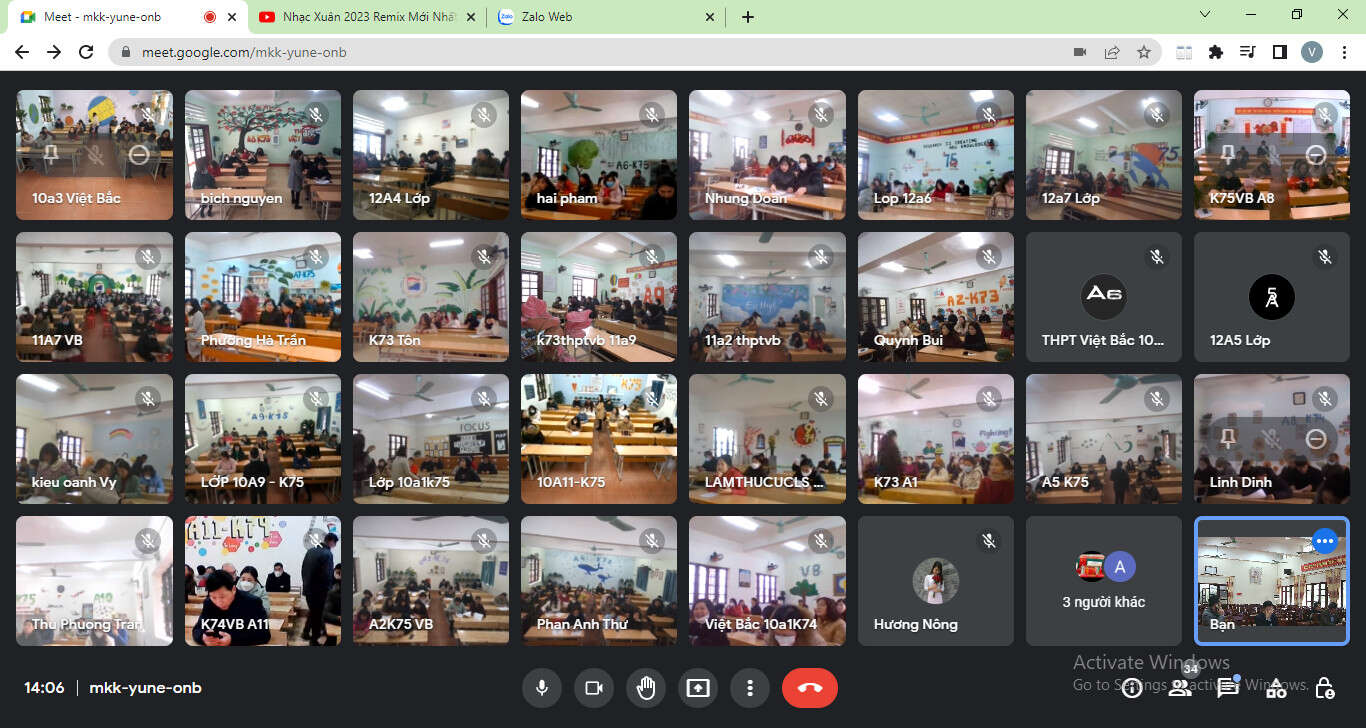Click the red Leave call button
This screenshot has height=728, width=1366.
pyautogui.click(x=810, y=688)
